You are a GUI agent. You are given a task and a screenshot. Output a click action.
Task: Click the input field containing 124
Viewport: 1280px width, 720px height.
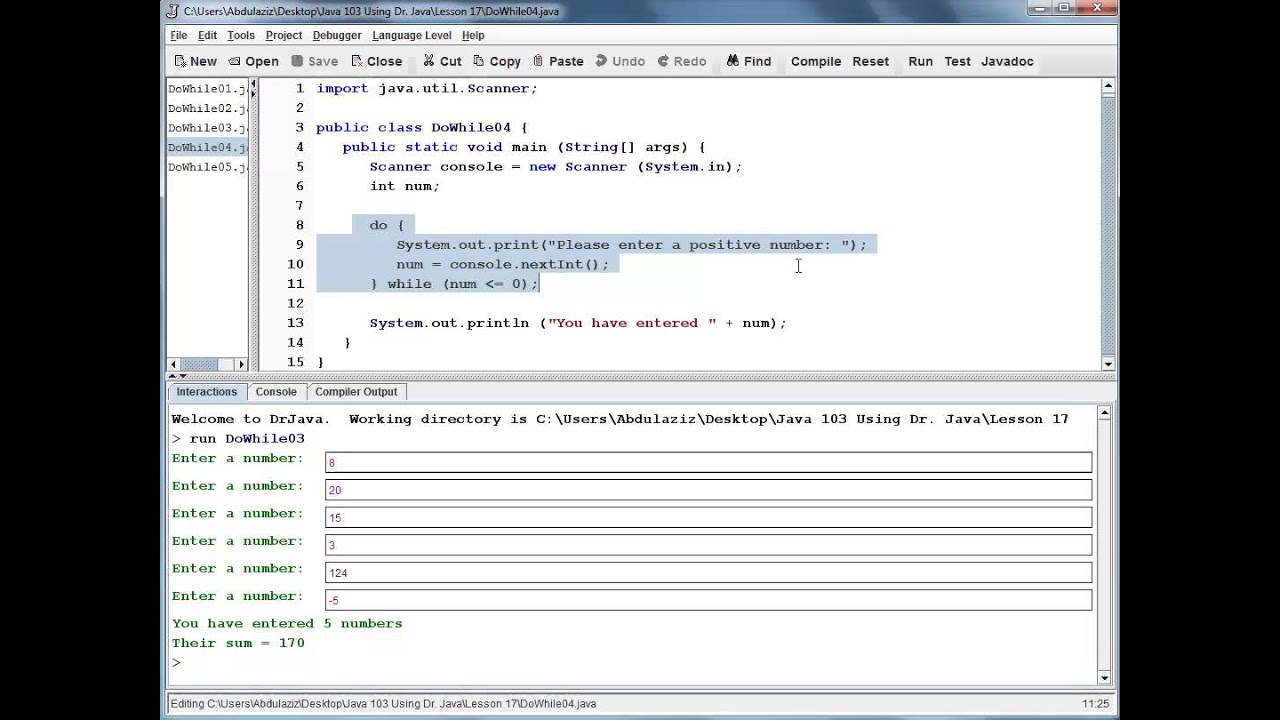[708, 572]
